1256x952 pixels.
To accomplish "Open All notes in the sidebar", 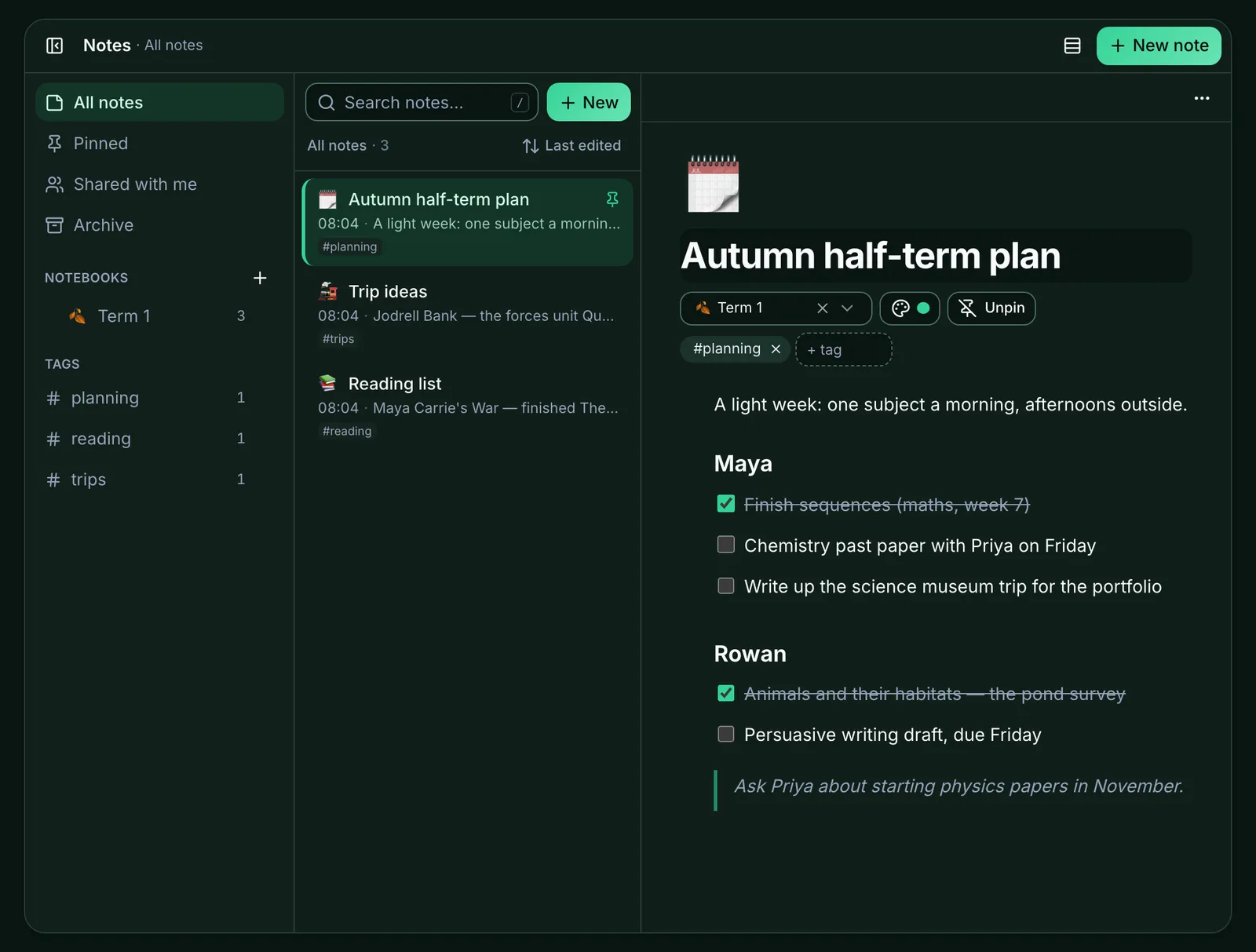I will [x=160, y=103].
